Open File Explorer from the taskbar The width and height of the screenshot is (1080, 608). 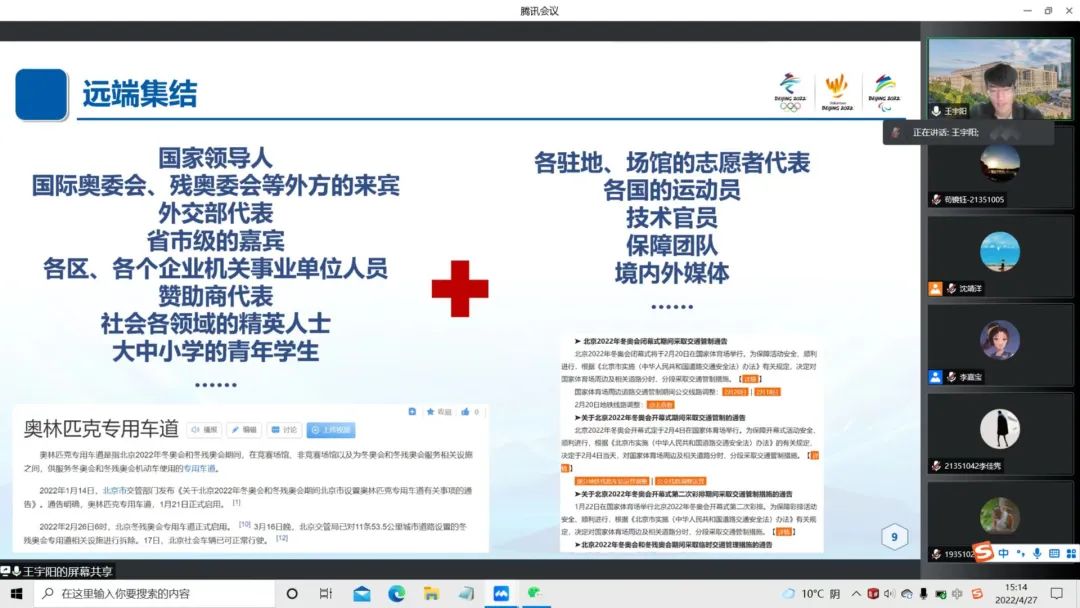(x=431, y=593)
